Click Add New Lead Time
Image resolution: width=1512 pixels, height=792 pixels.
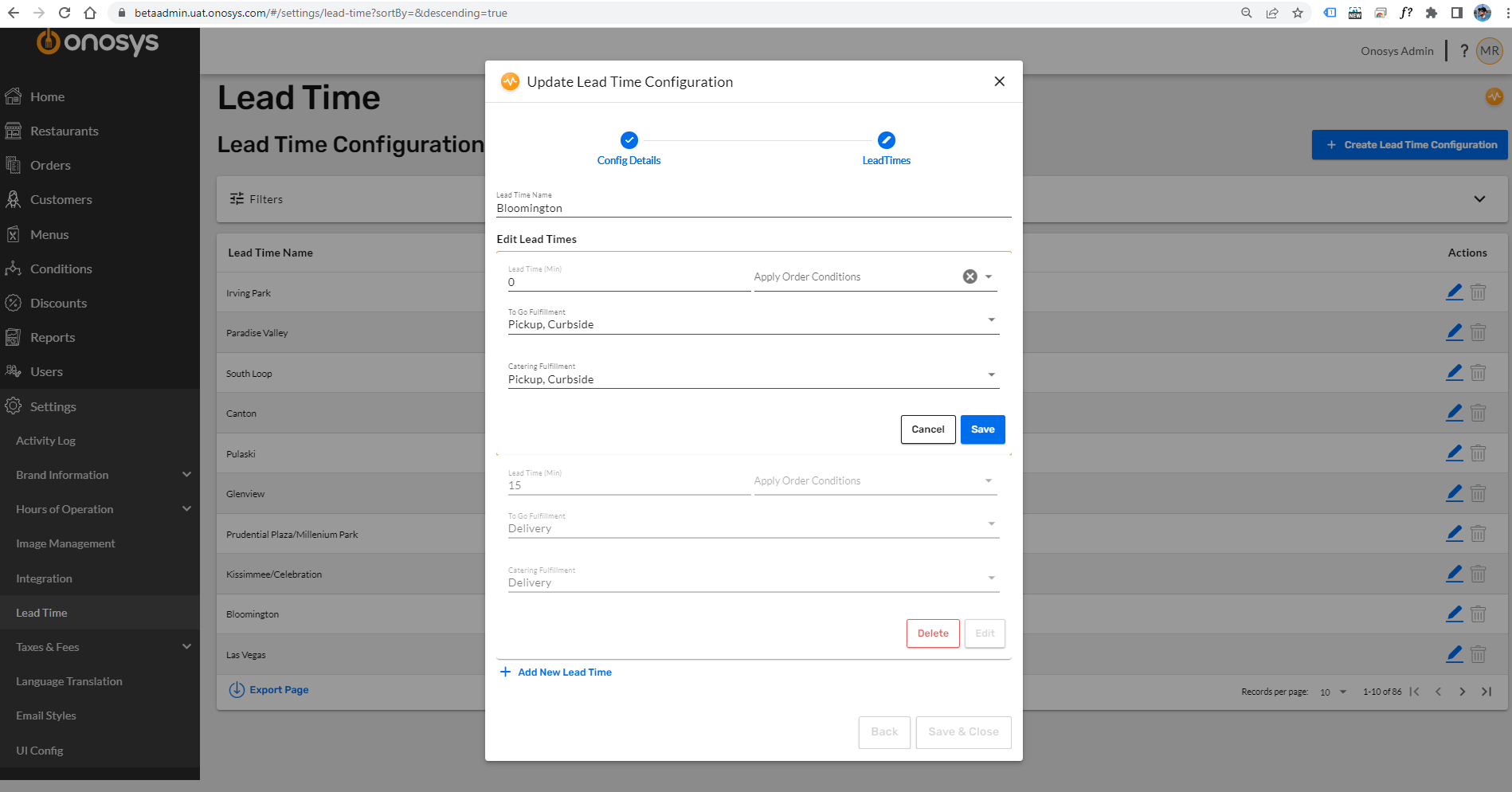[x=555, y=672]
